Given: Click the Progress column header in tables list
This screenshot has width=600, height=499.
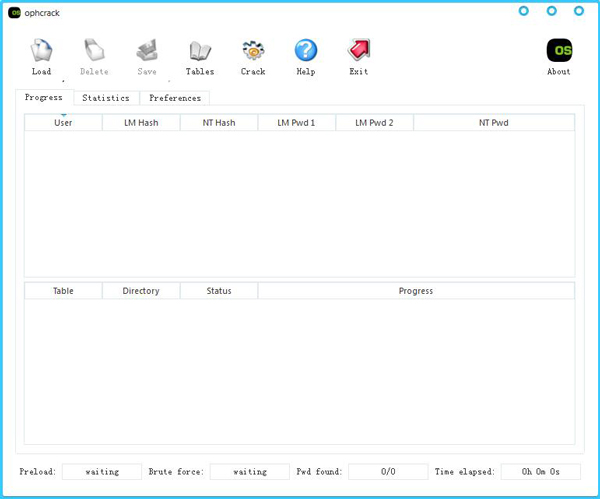Looking at the screenshot, I should [x=416, y=291].
